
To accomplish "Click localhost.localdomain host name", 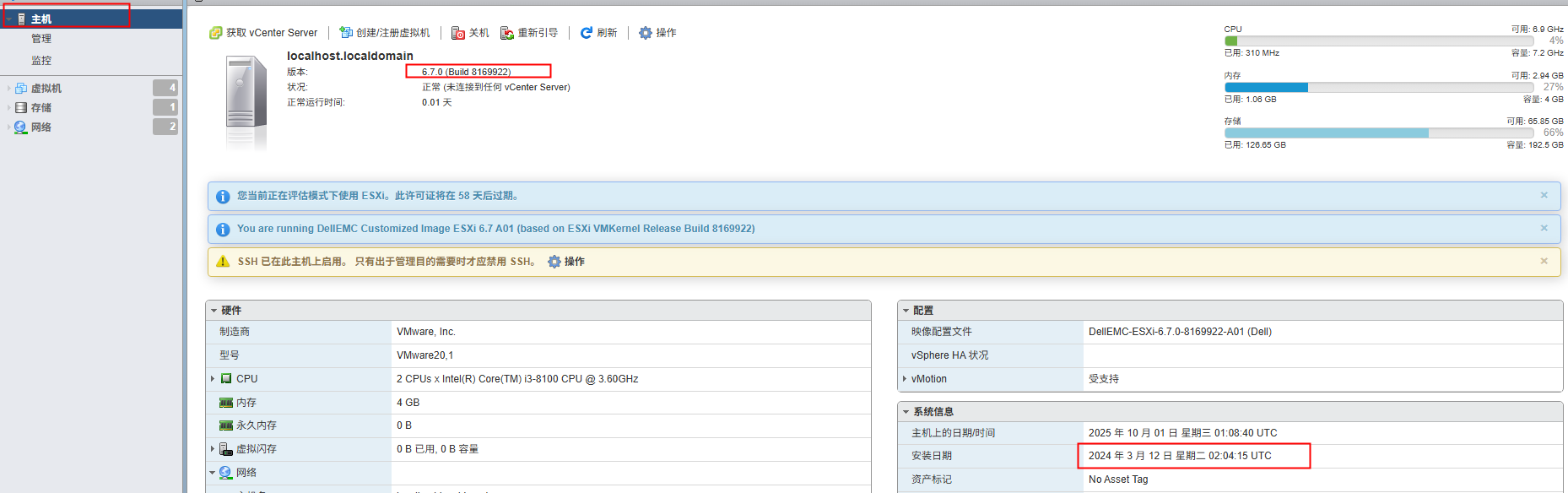I will tap(350, 56).
